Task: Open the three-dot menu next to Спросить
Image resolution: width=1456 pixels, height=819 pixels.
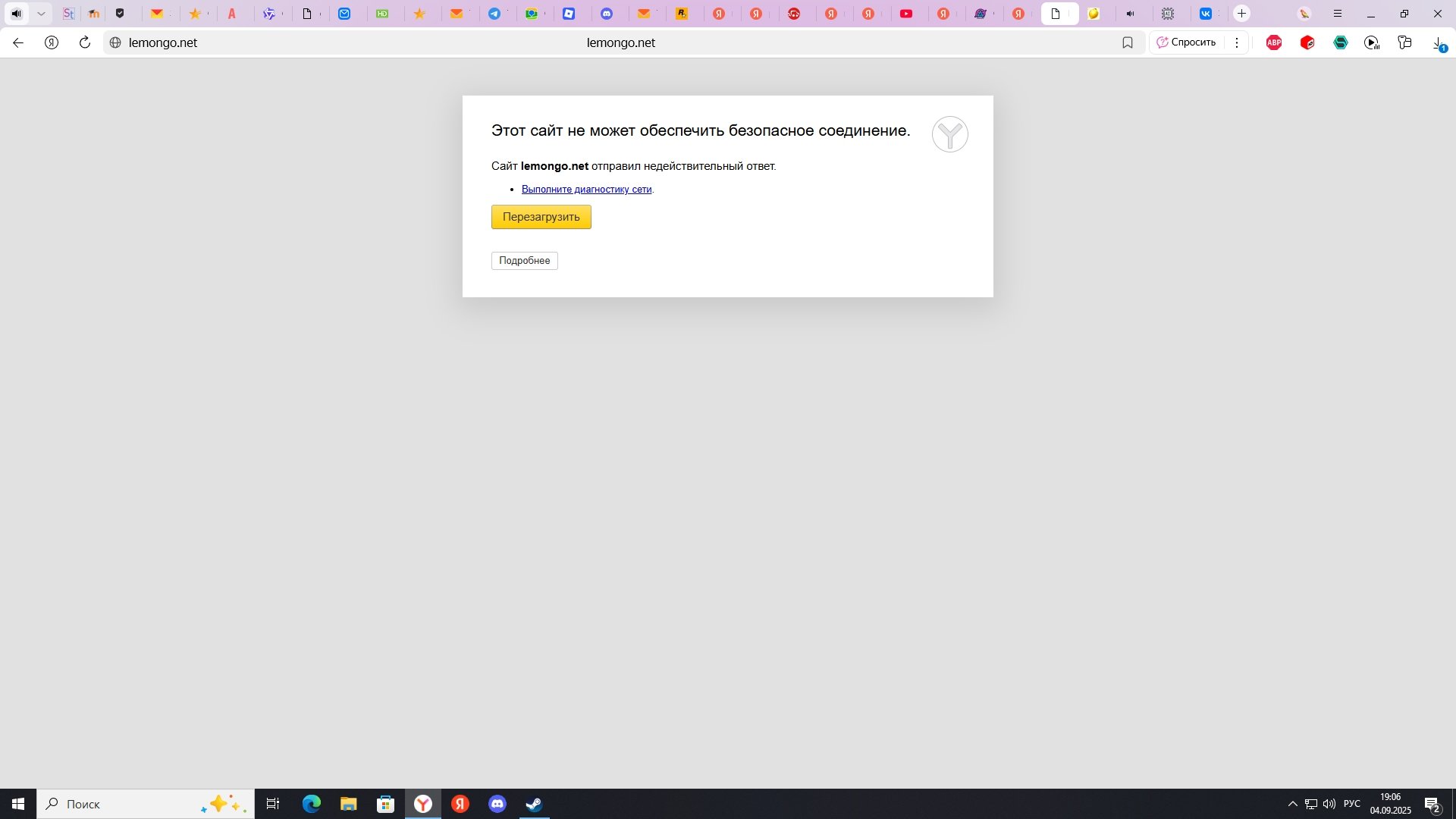Action: (x=1237, y=42)
